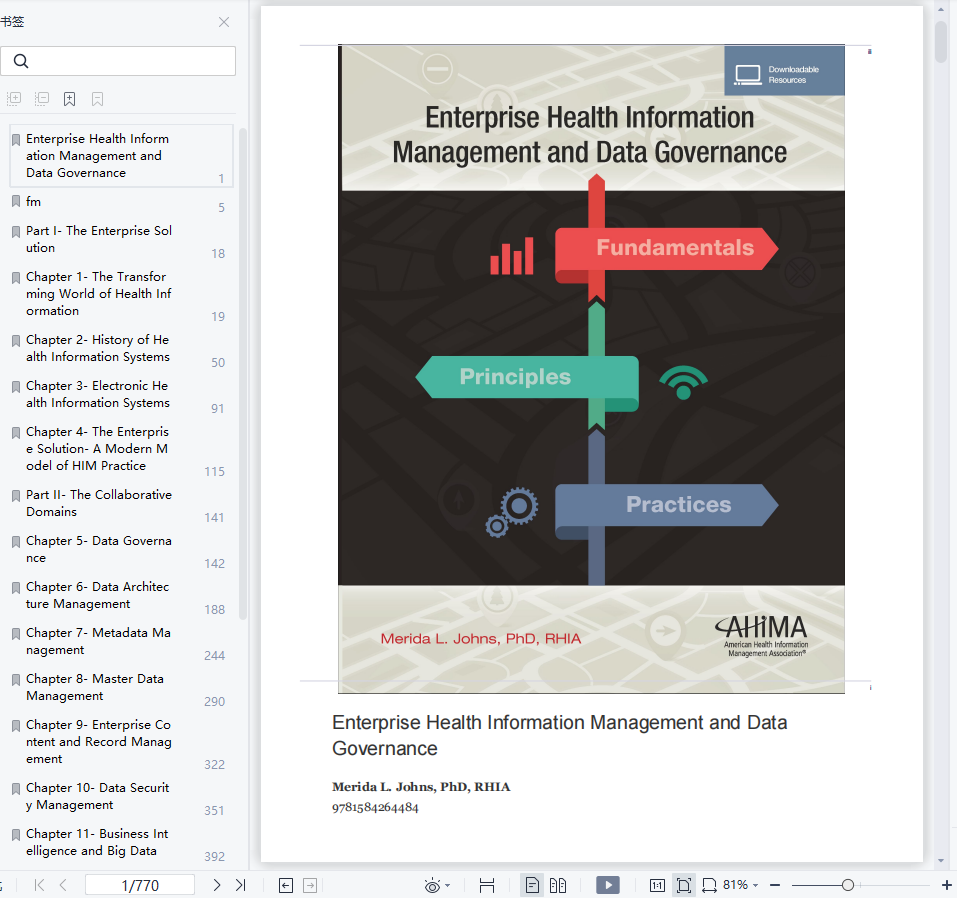This screenshot has height=898, width=957.
Task: Click the bold author line below the cover
Action: [x=421, y=787]
